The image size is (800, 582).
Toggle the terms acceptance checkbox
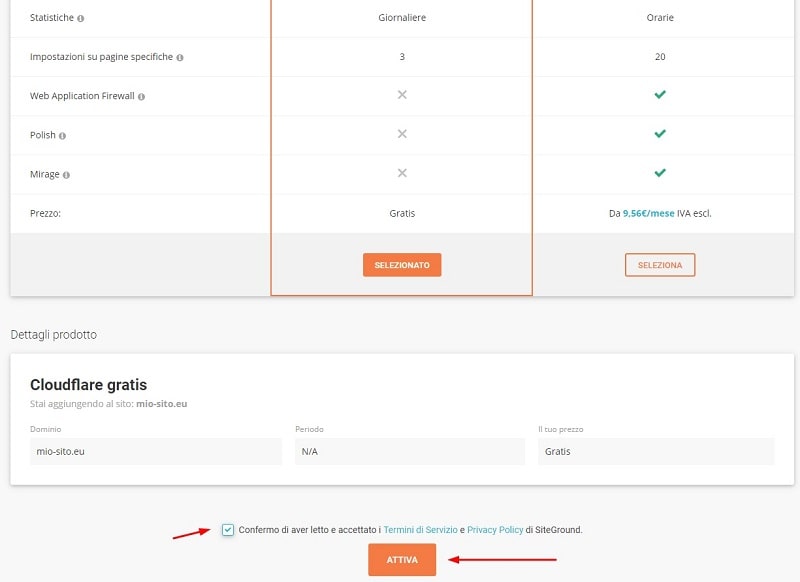[x=228, y=530]
